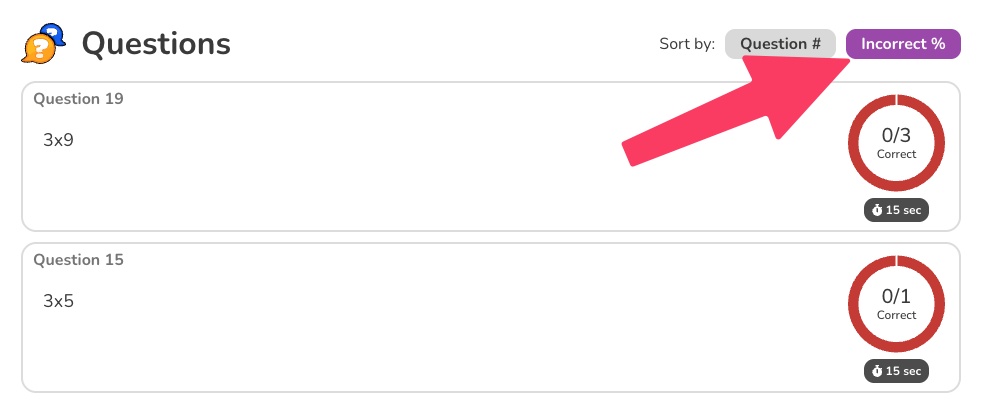
Task: Click the "Sort by:" label
Action: (x=687, y=44)
